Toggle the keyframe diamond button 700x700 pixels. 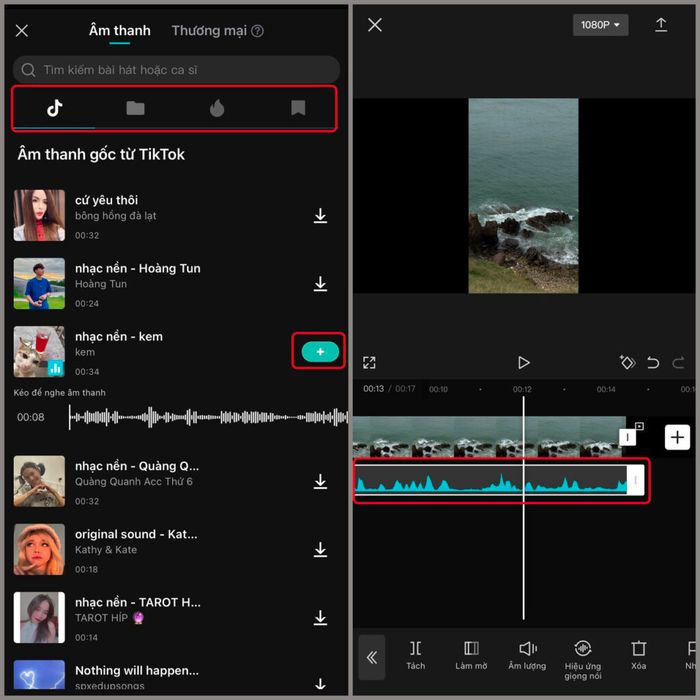point(627,363)
